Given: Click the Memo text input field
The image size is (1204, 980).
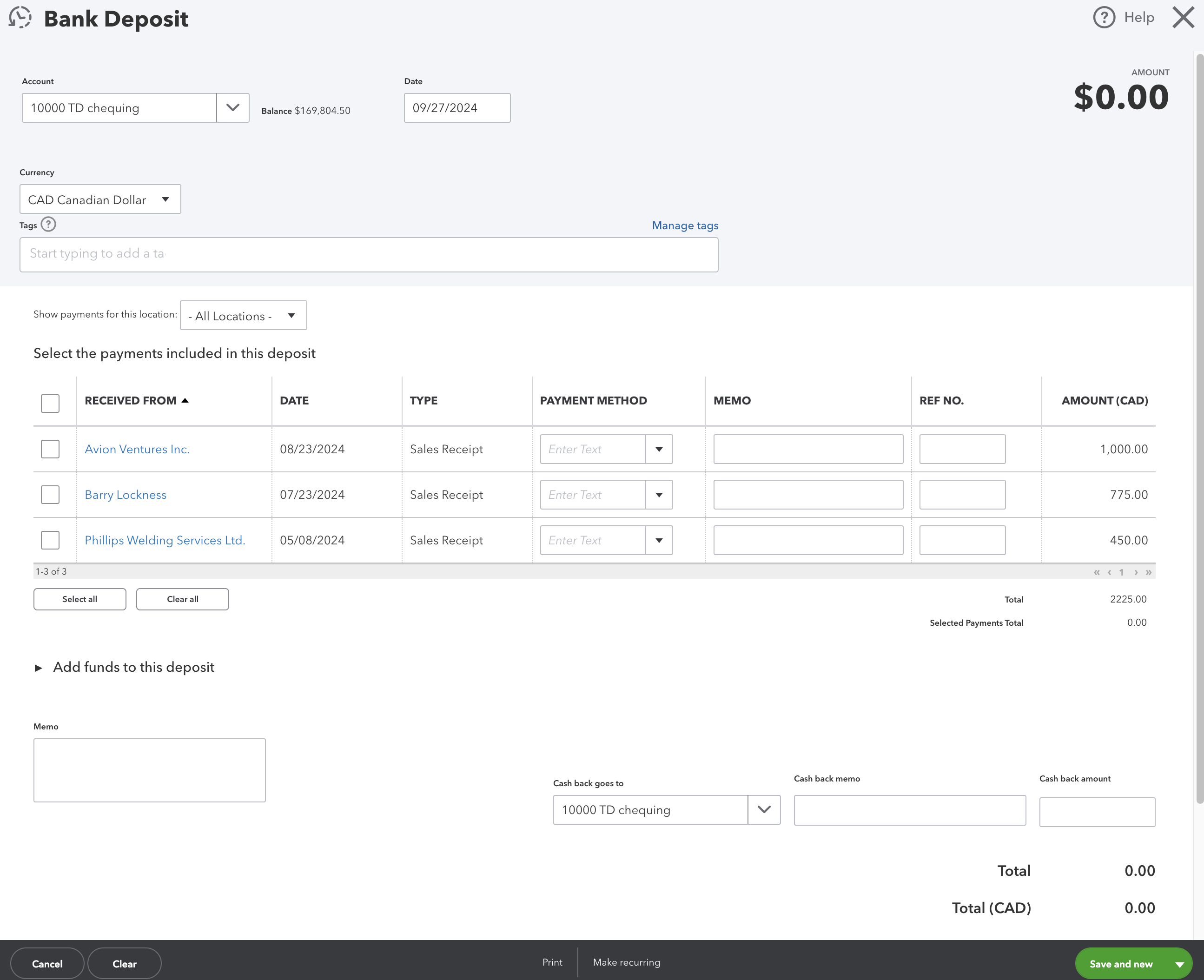Looking at the screenshot, I should pos(149,769).
